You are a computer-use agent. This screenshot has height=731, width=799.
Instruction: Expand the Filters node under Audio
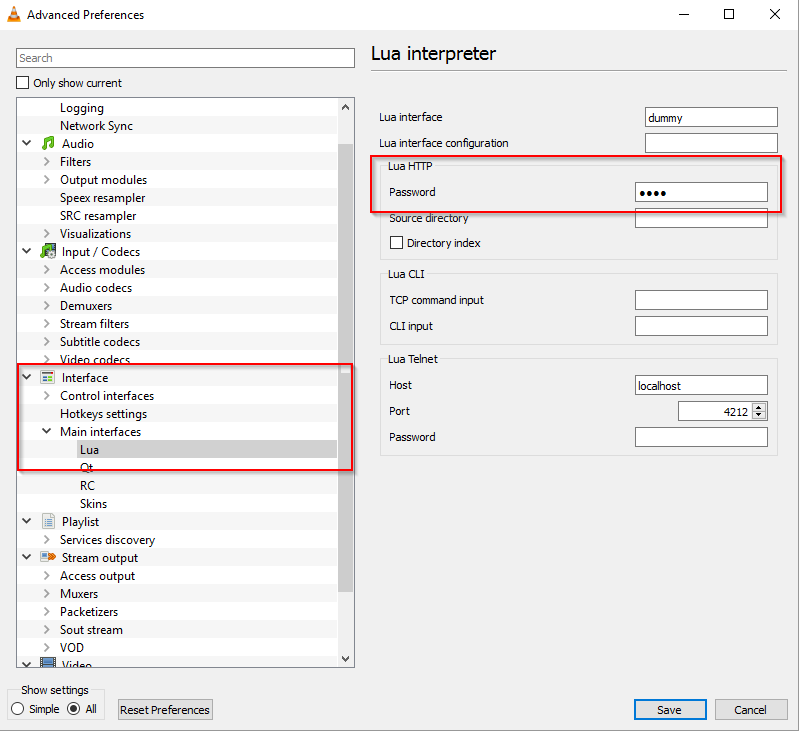(x=46, y=161)
